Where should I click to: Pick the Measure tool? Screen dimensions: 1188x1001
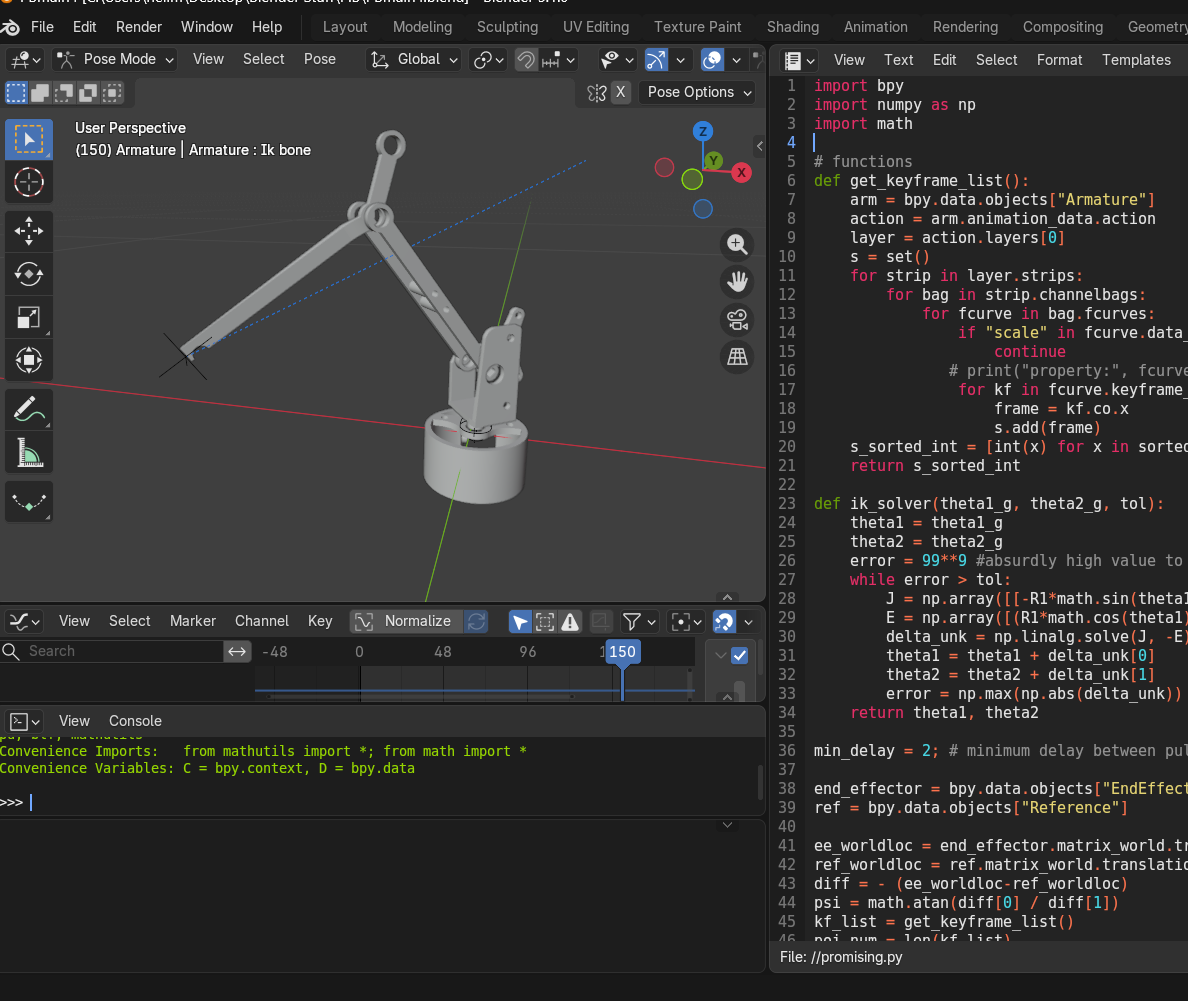[x=29, y=452]
